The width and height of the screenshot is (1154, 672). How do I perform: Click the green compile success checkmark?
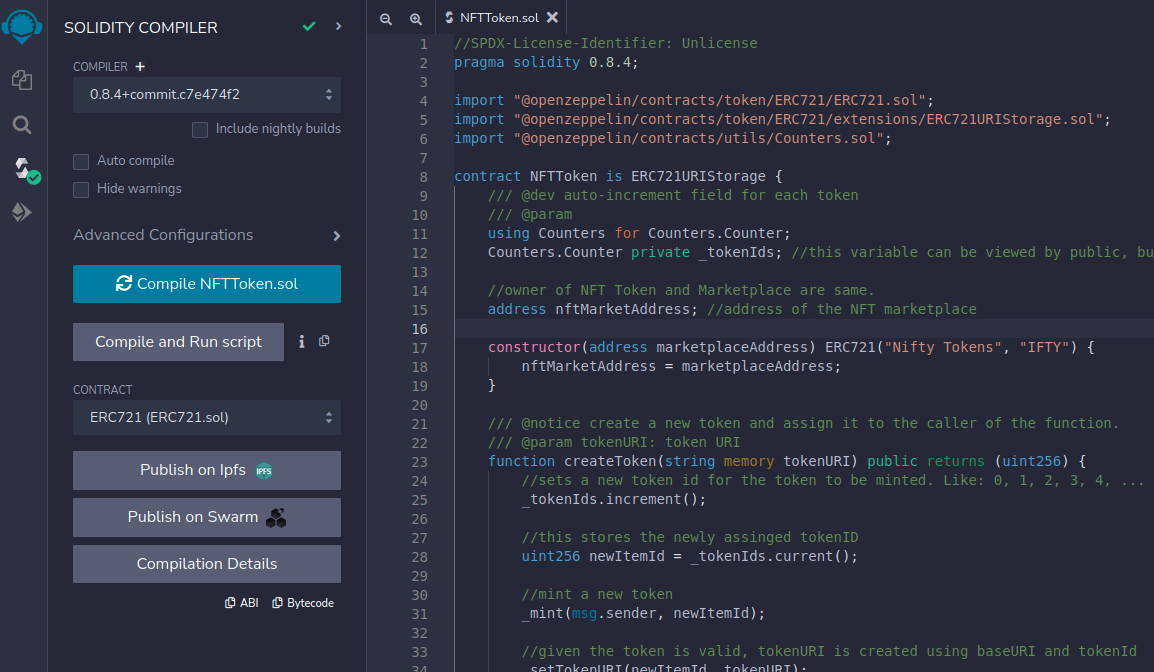point(307,26)
